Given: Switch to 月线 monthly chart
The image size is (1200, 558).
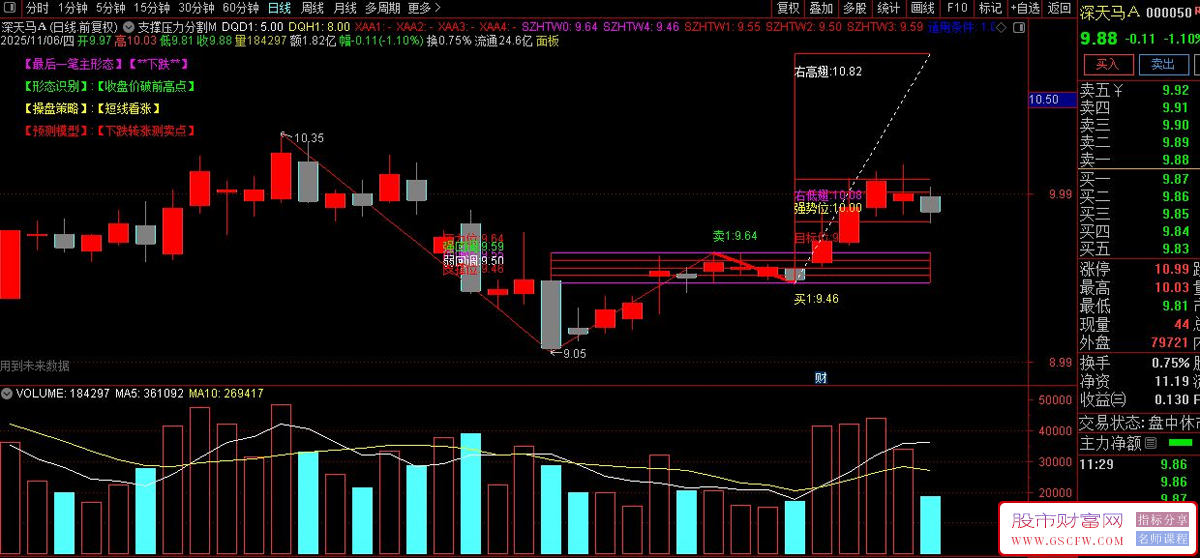Looking at the screenshot, I should (345, 8).
